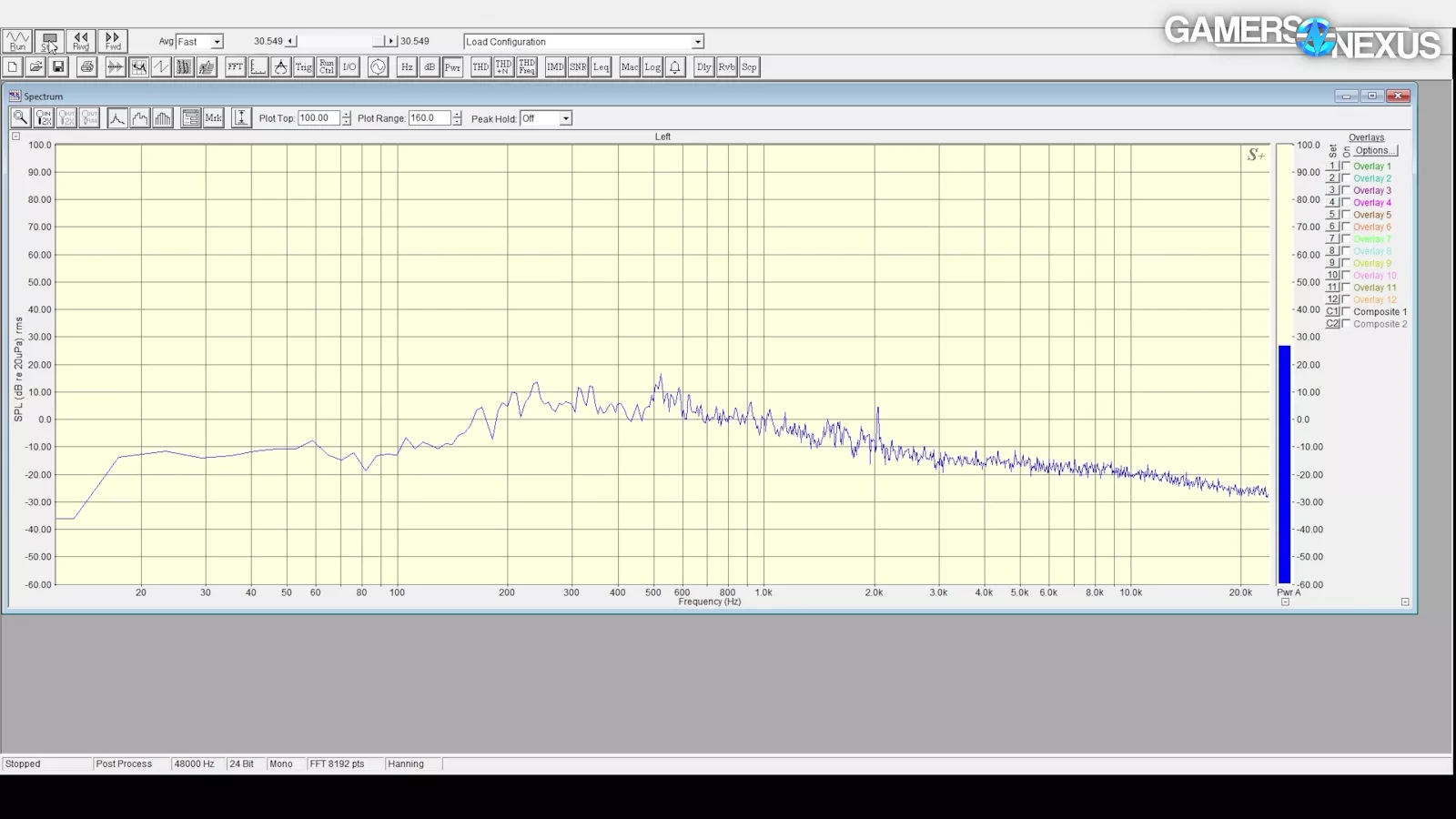Check the Composite 1 checkbox
Viewport: 1456px width, 819px height.
1346,312
